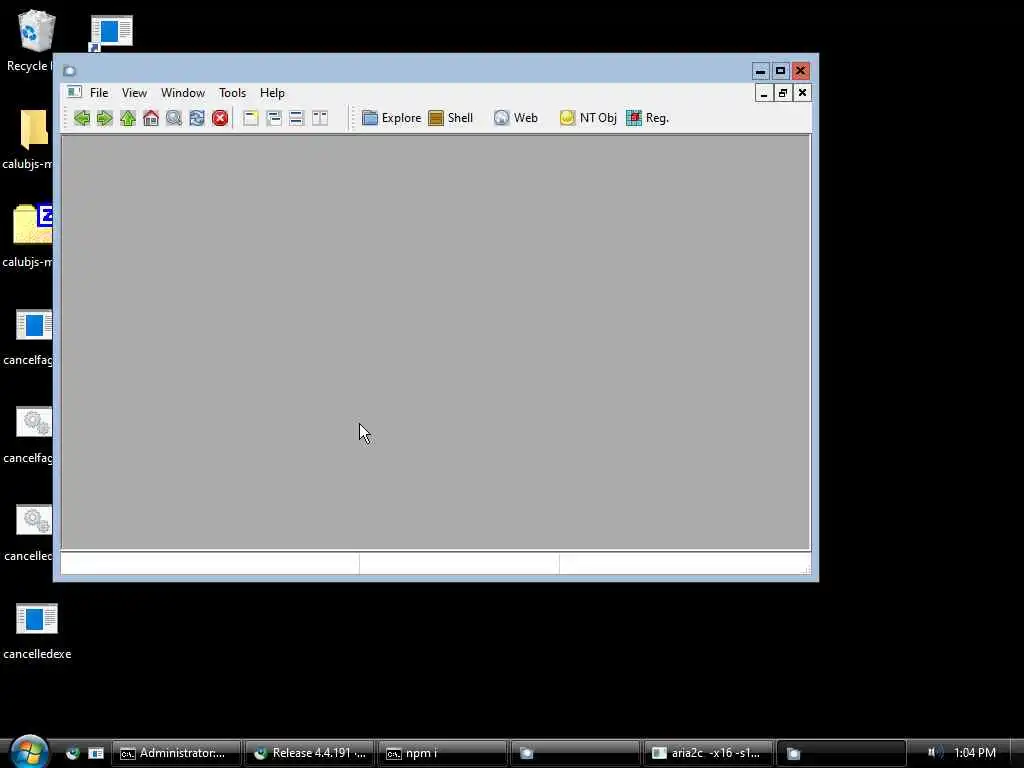Screen dimensions: 1024x768
Task: Open a new window via the yellow-bar window icon
Action: click(x=251, y=118)
